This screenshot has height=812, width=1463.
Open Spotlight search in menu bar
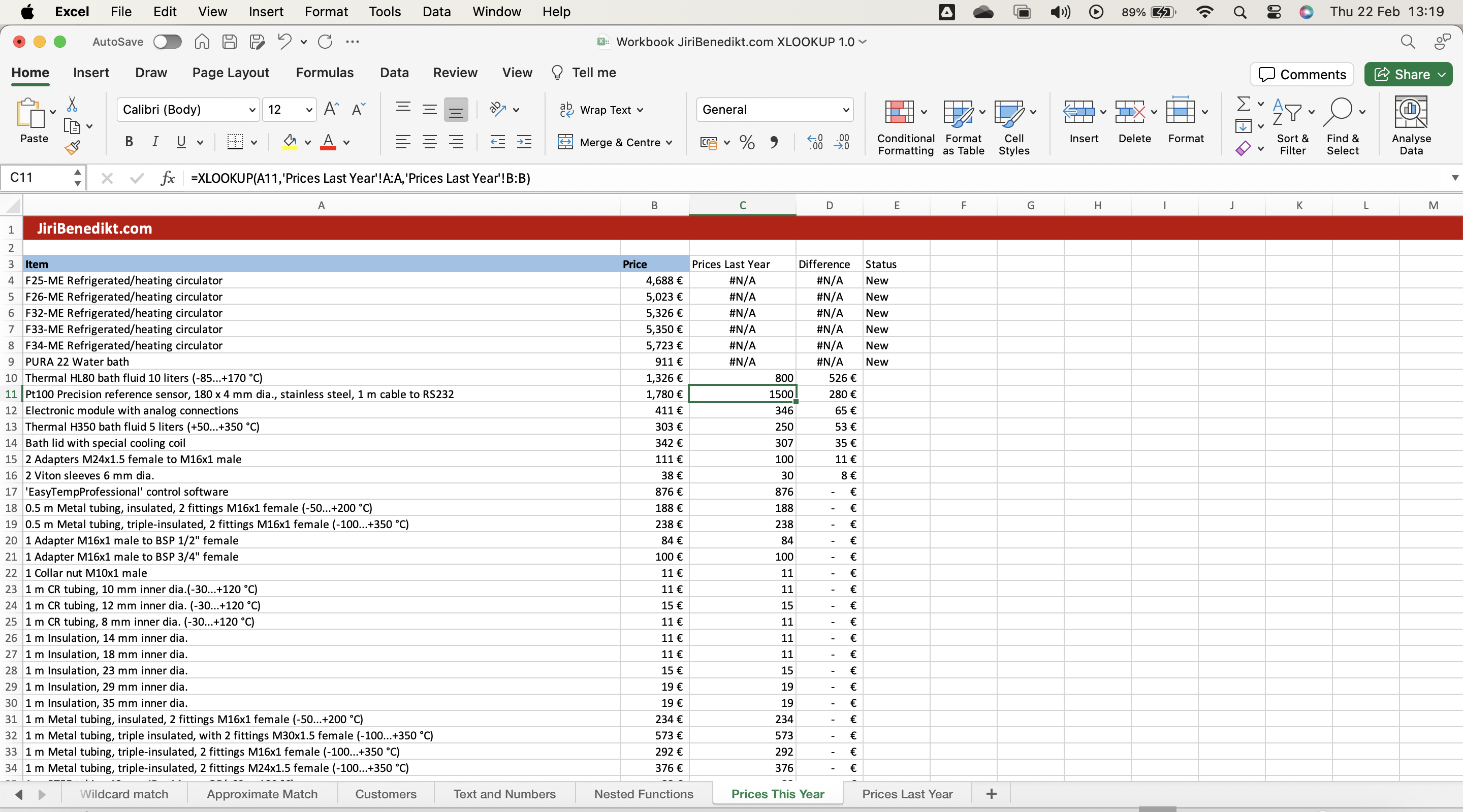1240,12
